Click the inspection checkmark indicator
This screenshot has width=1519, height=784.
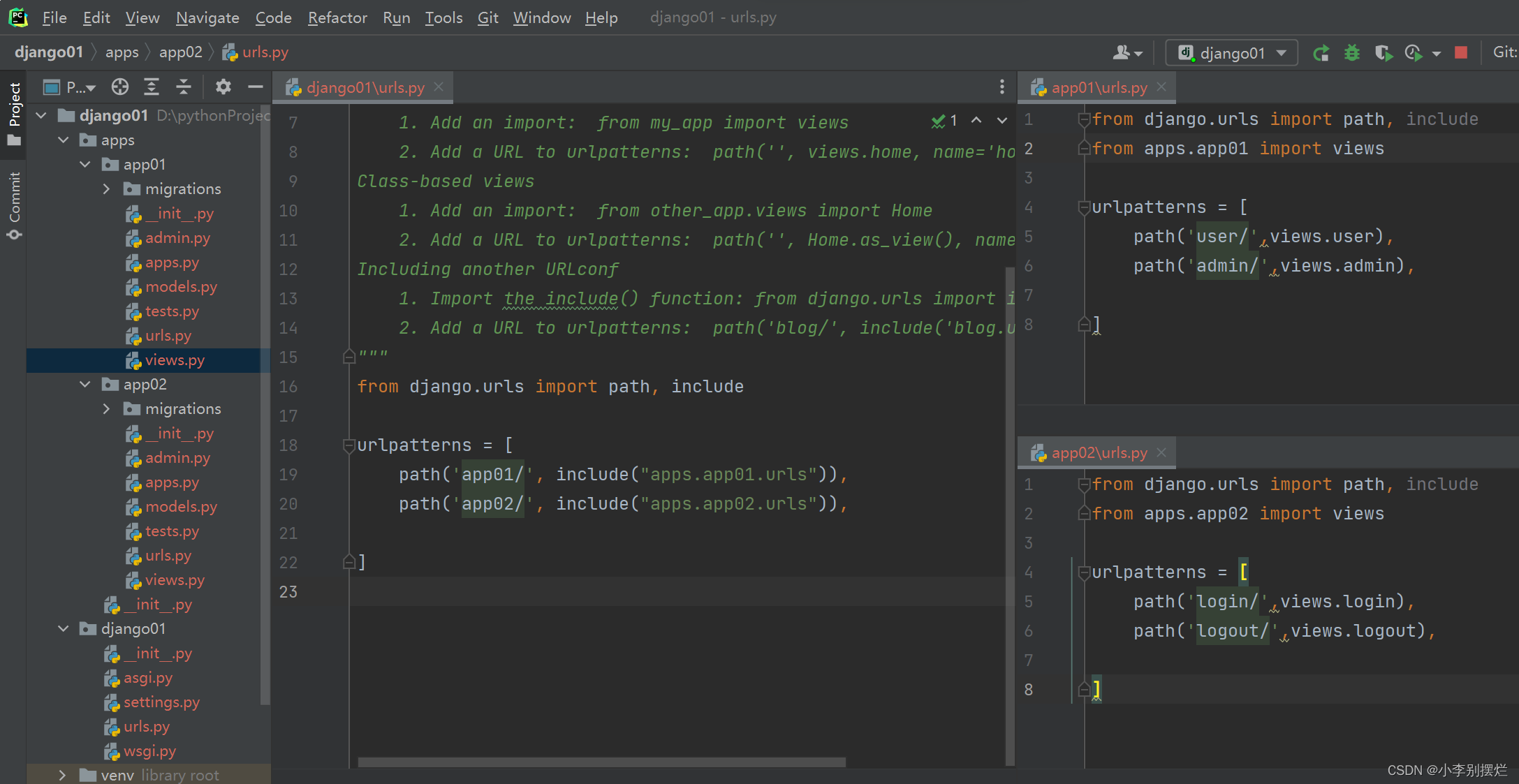[944, 121]
